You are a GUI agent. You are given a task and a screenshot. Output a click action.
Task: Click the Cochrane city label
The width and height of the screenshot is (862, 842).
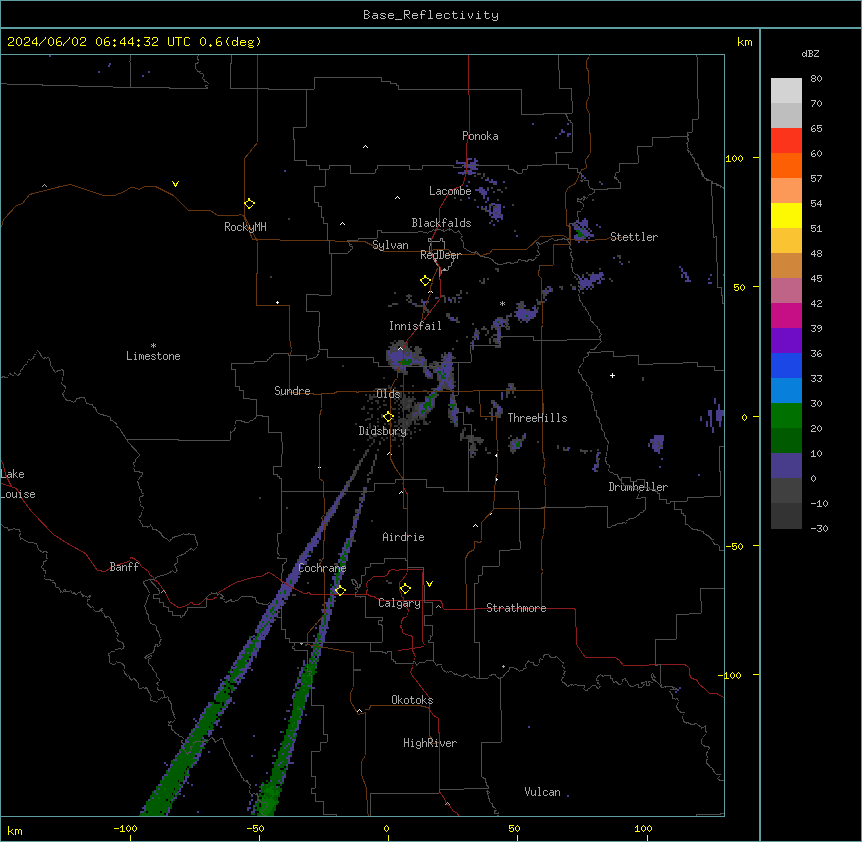coord(322,568)
